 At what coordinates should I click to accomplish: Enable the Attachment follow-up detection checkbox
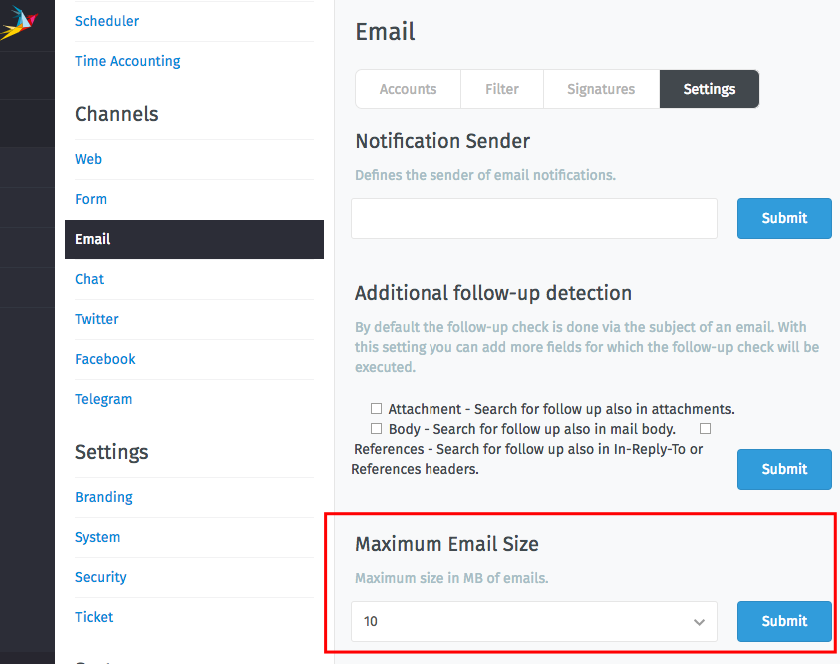point(377,408)
